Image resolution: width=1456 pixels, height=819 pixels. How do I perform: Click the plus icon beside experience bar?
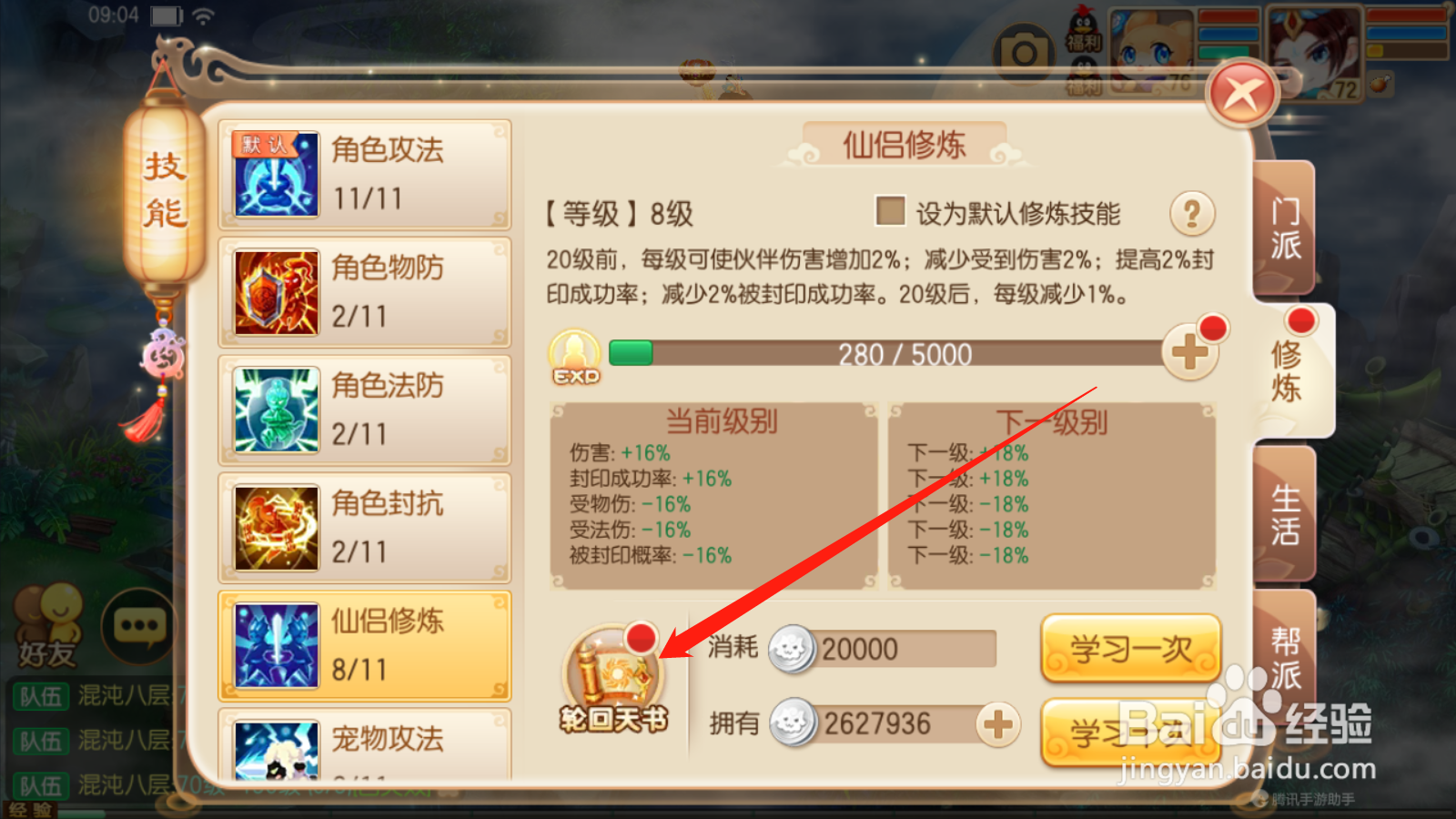[1190, 353]
